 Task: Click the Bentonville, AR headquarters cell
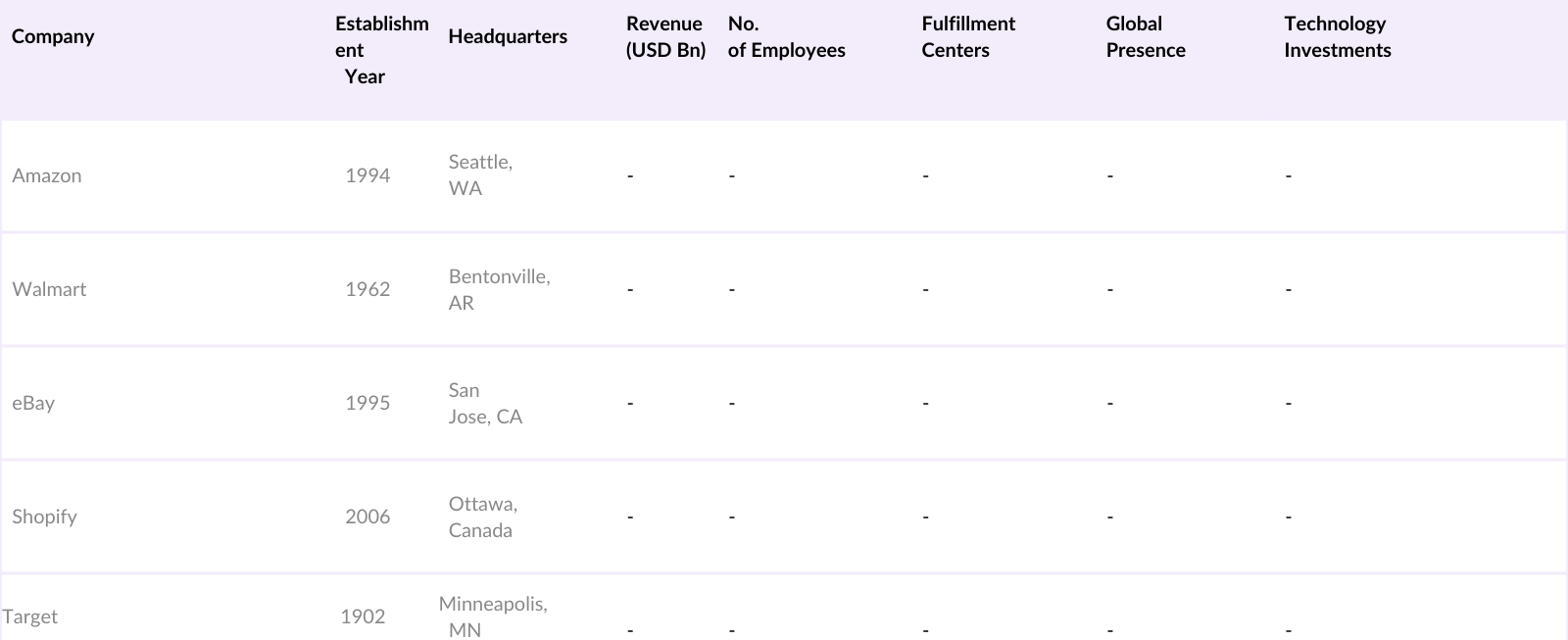coord(499,289)
